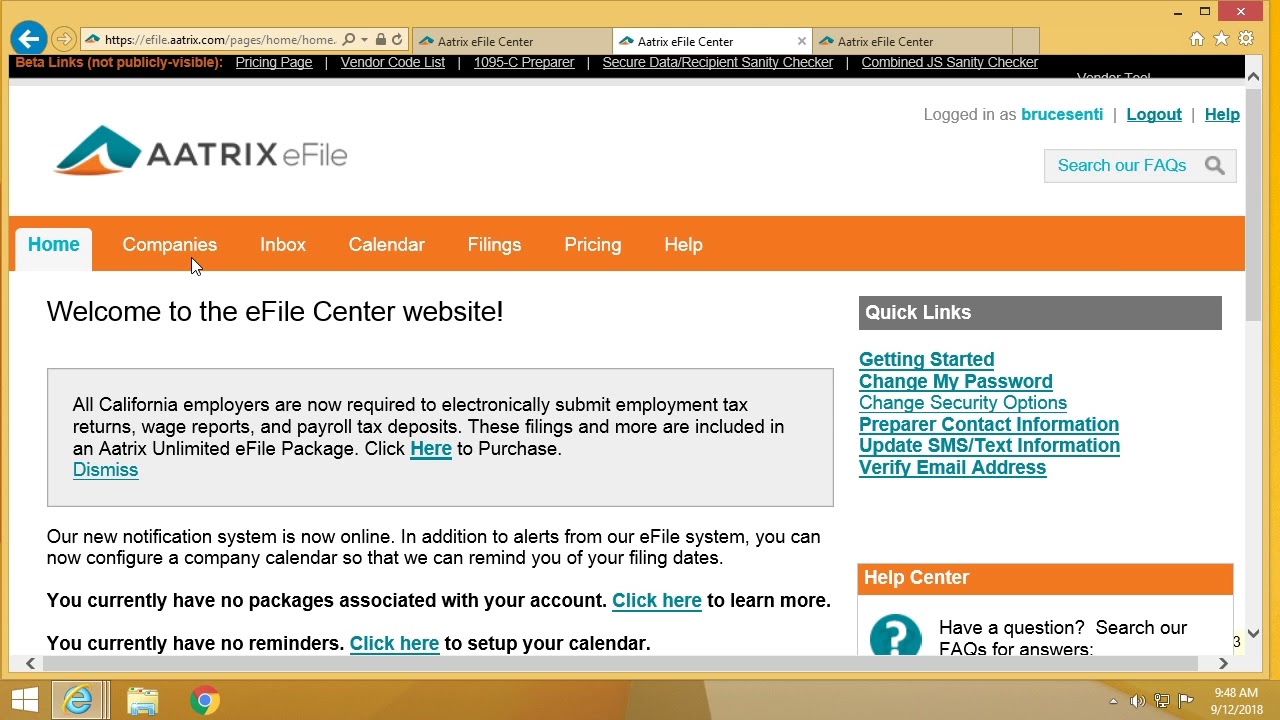This screenshot has height=720, width=1280.
Task: Open the Action Center flag icon
Action: click(1186, 701)
